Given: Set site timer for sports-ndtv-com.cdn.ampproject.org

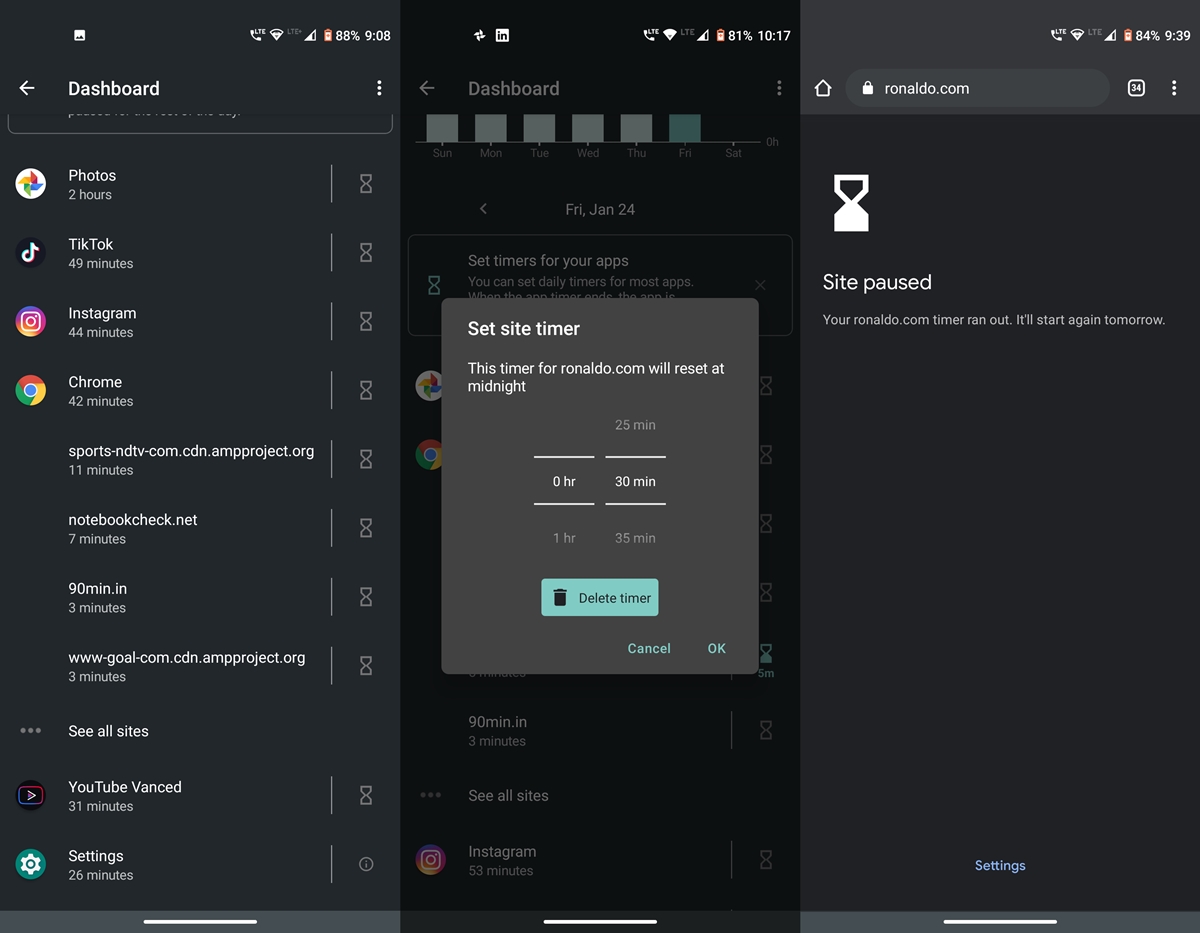Looking at the screenshot, I should (x=366, y=460).
